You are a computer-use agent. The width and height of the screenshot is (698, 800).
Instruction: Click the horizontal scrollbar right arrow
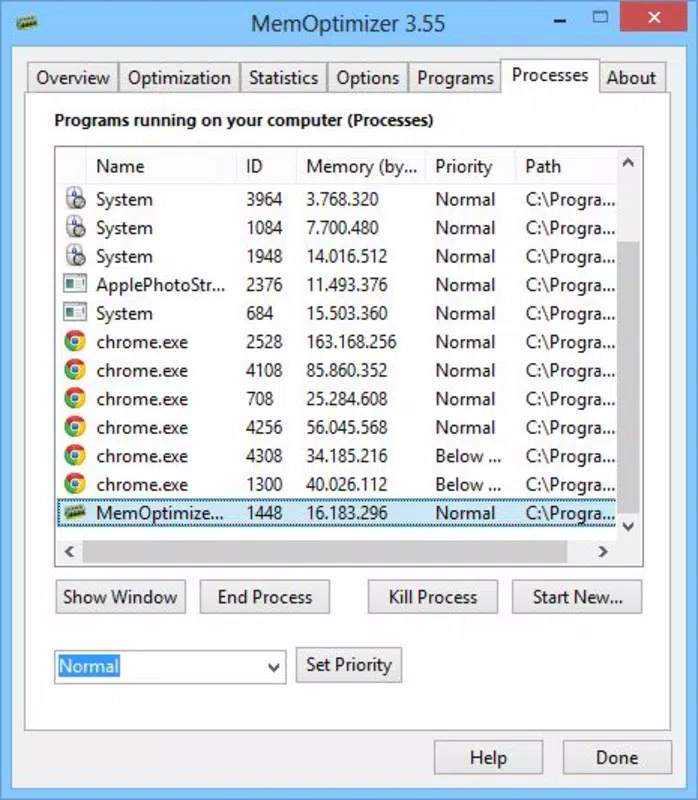pyautogui.click(x=603, y=552)
